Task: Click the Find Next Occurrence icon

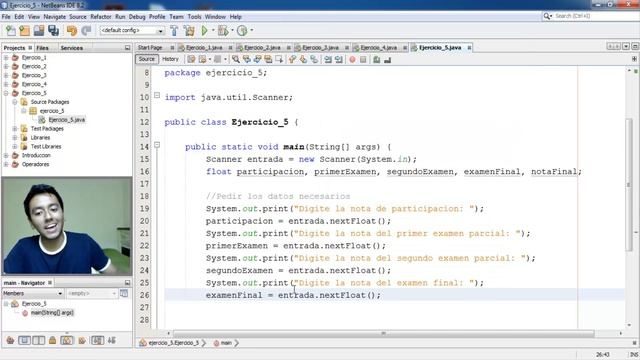Action: pyautogui.click(x=257, y=60)
